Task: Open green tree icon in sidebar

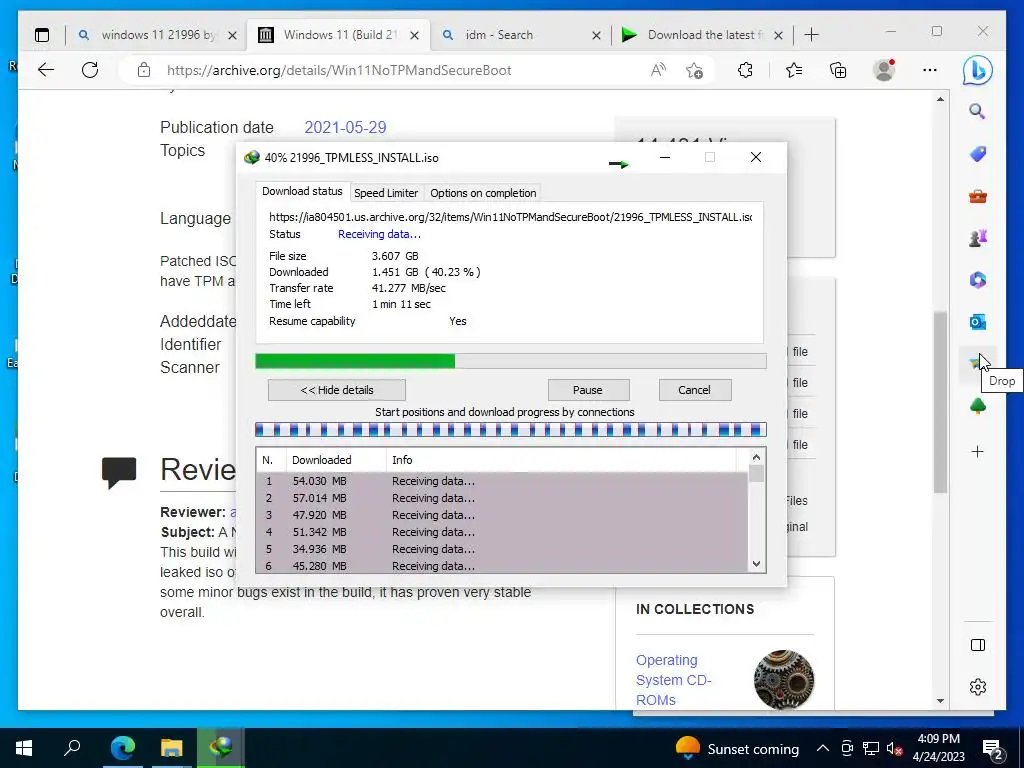Action: [x=978, y=406]
